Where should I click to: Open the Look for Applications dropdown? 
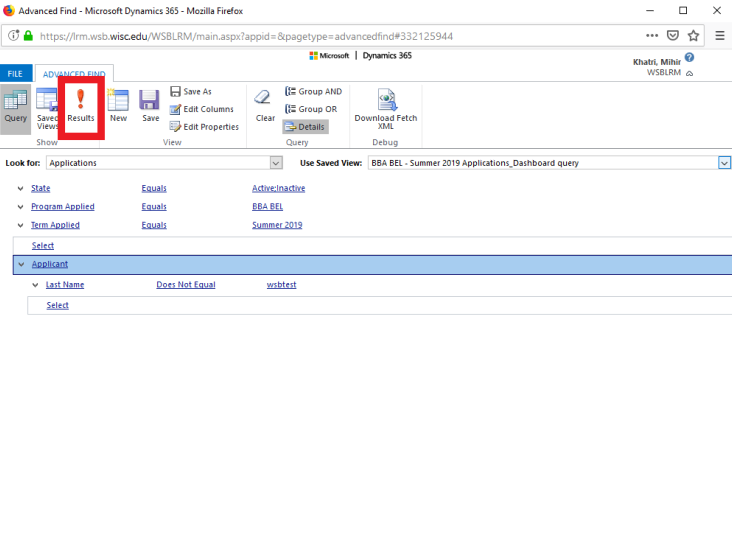tap(276, 163)
